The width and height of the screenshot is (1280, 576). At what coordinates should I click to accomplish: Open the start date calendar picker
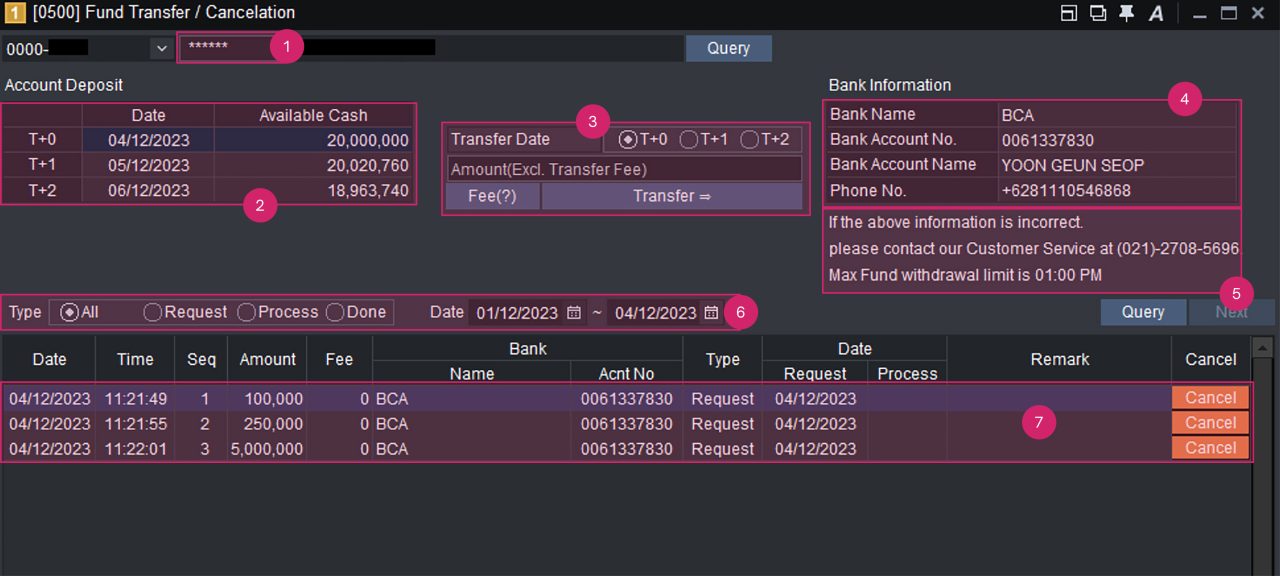tap(574, 313)
